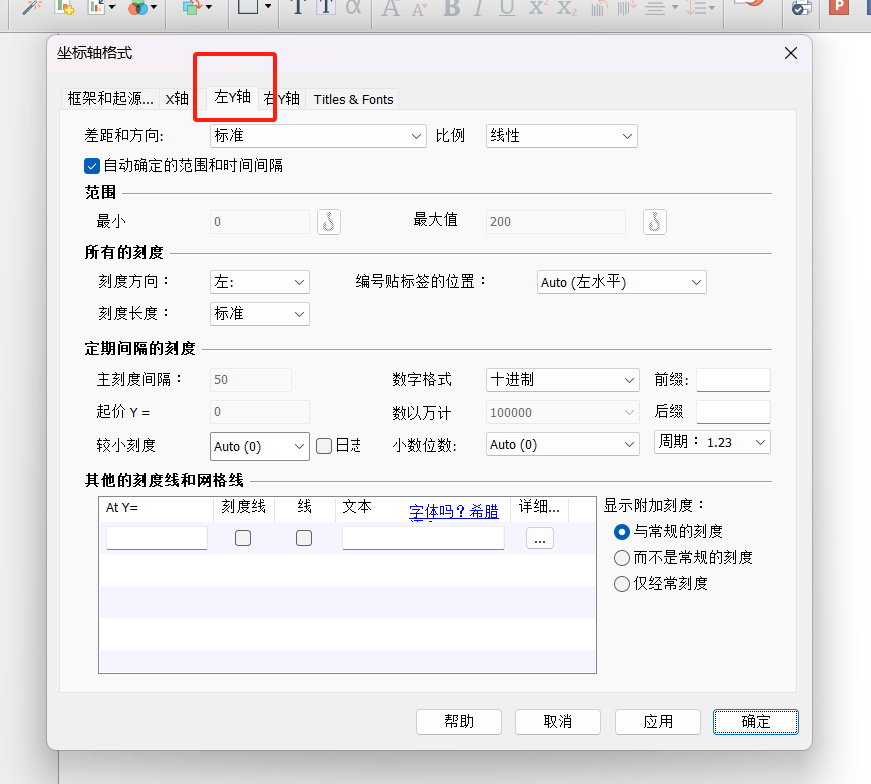
Task: Click the bold B toolbar icon
Action: tap(452, 8)
